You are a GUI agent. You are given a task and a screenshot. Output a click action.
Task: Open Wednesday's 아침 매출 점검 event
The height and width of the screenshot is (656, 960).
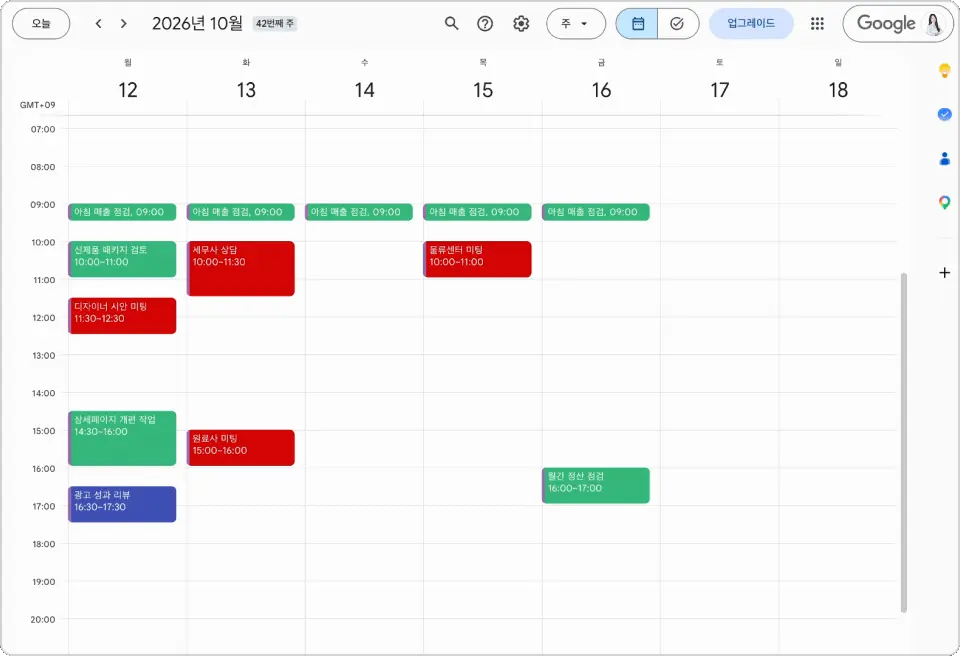(359, 212)
